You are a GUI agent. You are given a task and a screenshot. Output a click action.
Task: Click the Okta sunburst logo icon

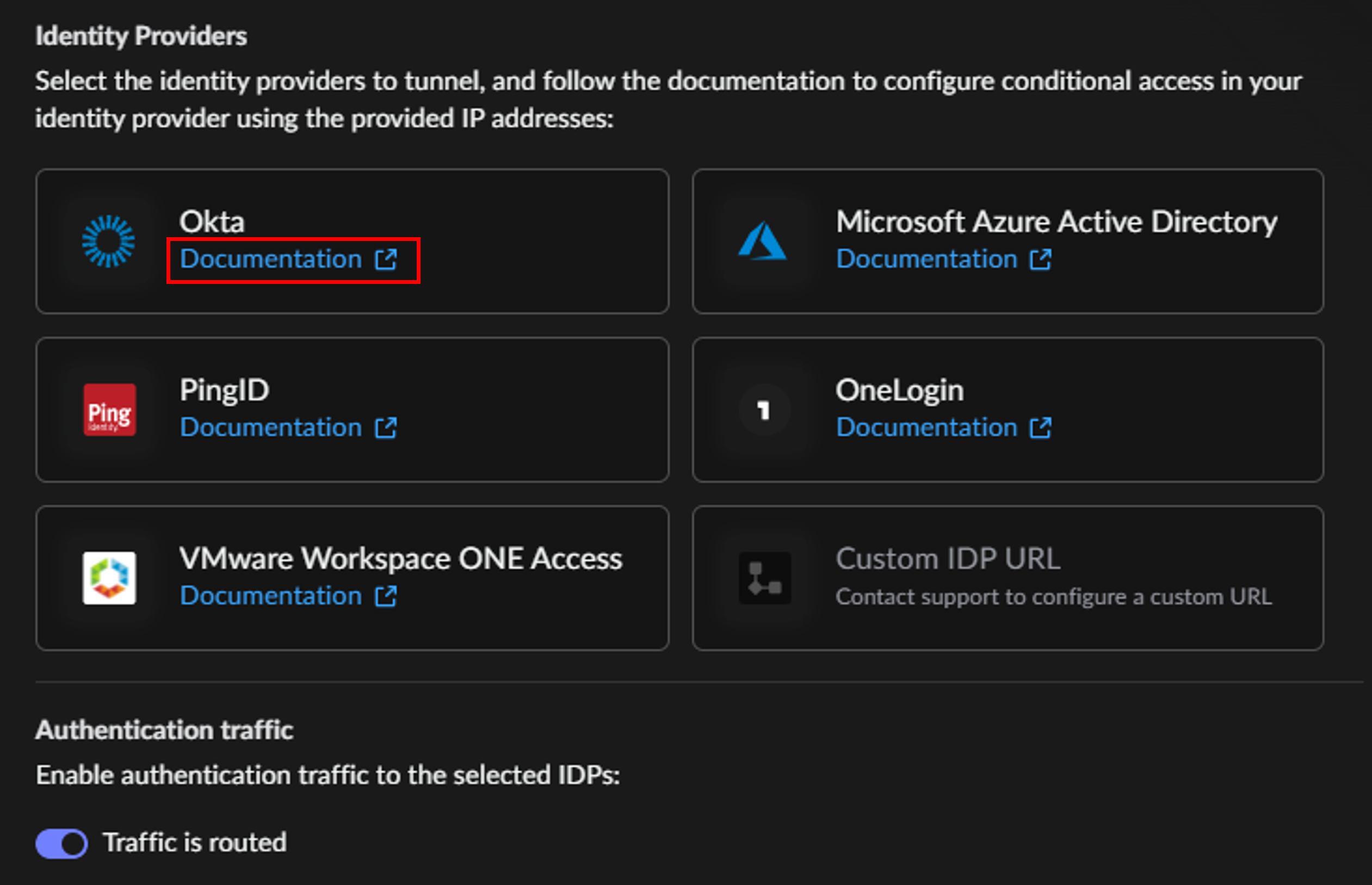pos(108,242)
